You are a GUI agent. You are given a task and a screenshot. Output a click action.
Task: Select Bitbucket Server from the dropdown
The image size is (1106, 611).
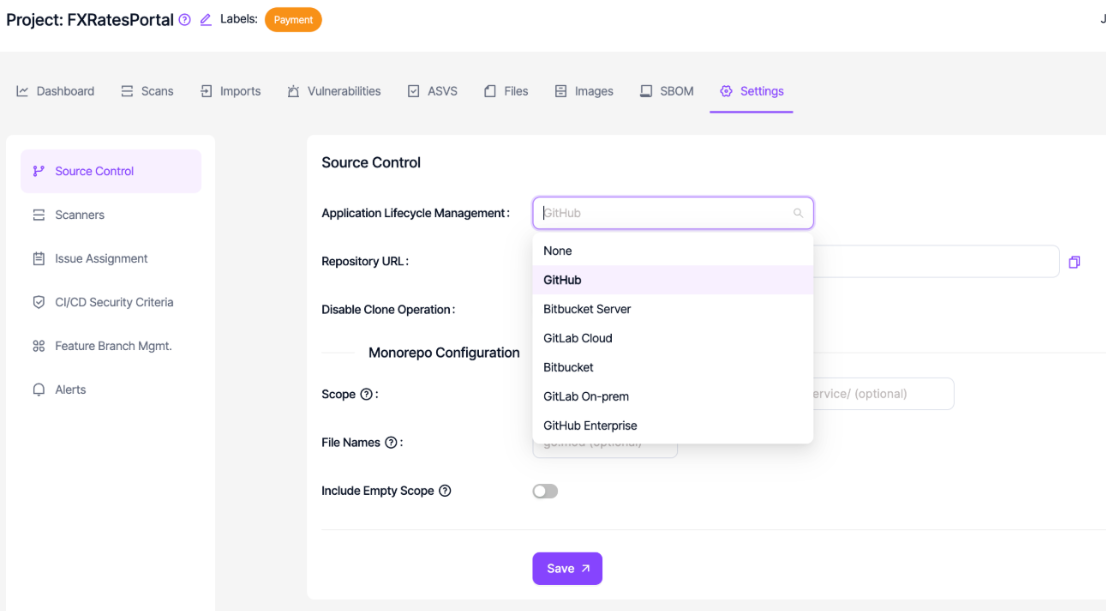coord(587,309)
